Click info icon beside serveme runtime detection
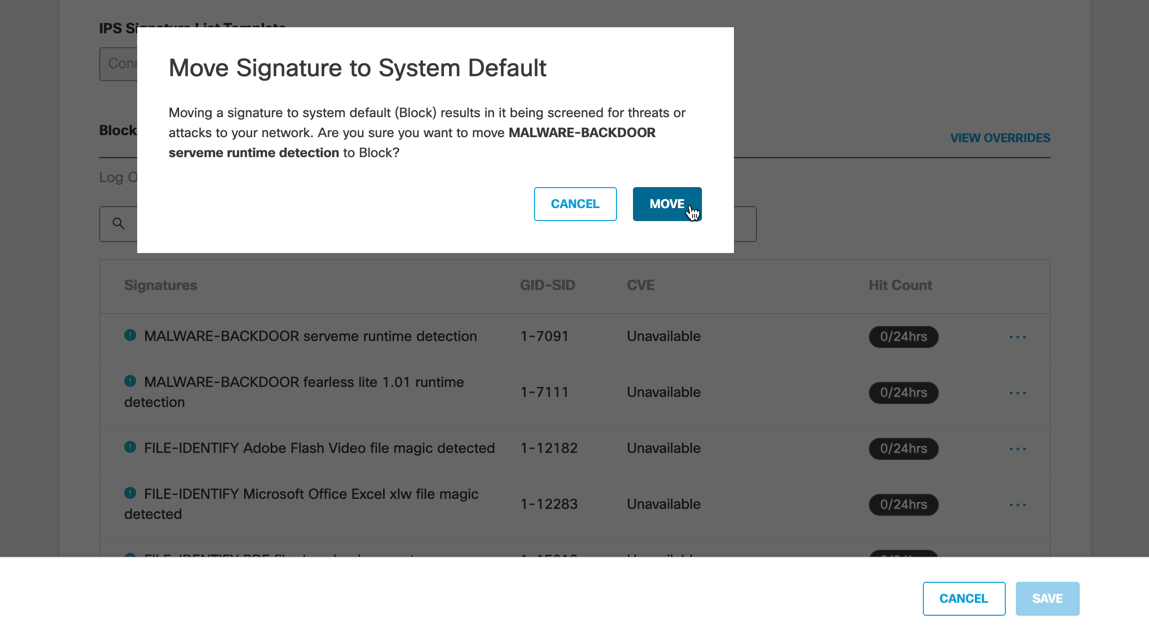Image resolution: width=1149 pixels, height=628 pixels. 130,335
